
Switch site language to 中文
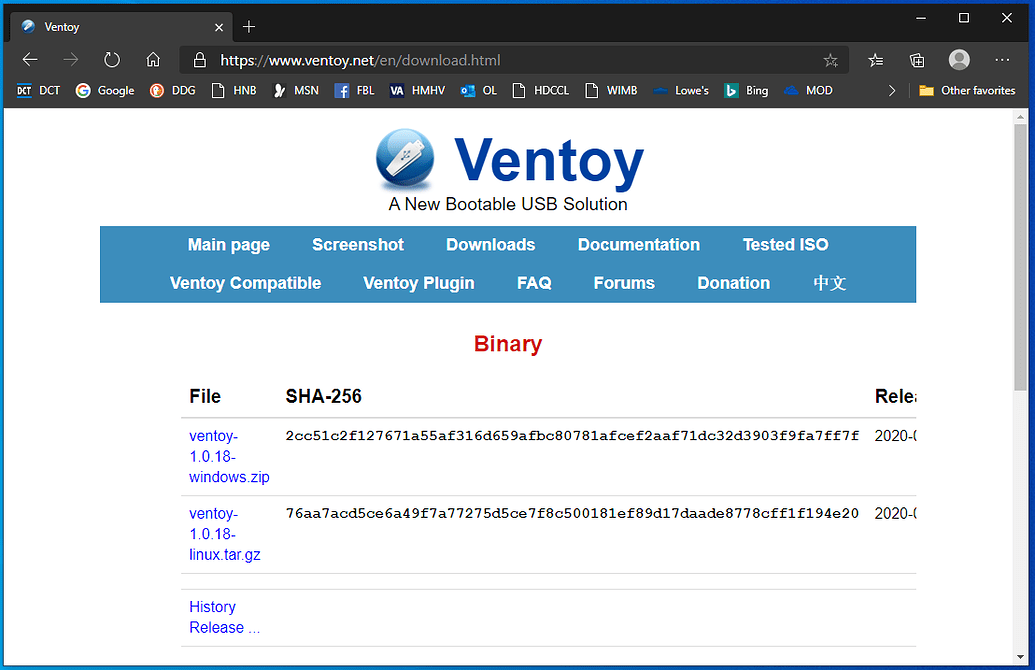(x=829, y=283)
